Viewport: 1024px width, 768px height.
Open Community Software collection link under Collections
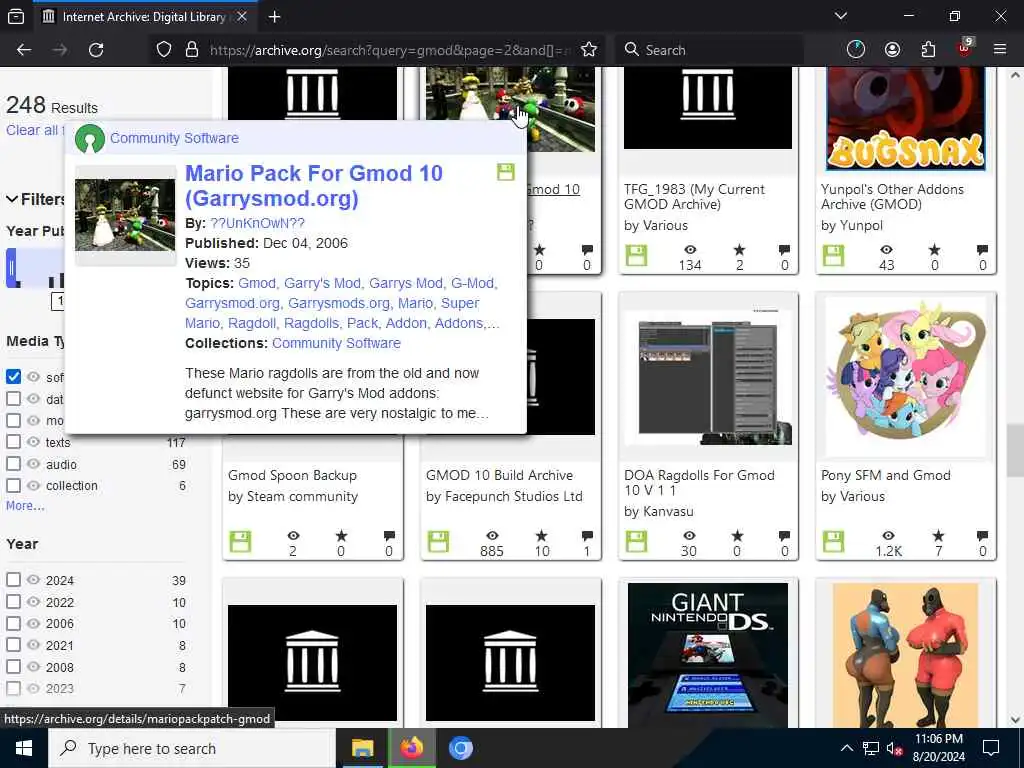(x=336, y=343)
